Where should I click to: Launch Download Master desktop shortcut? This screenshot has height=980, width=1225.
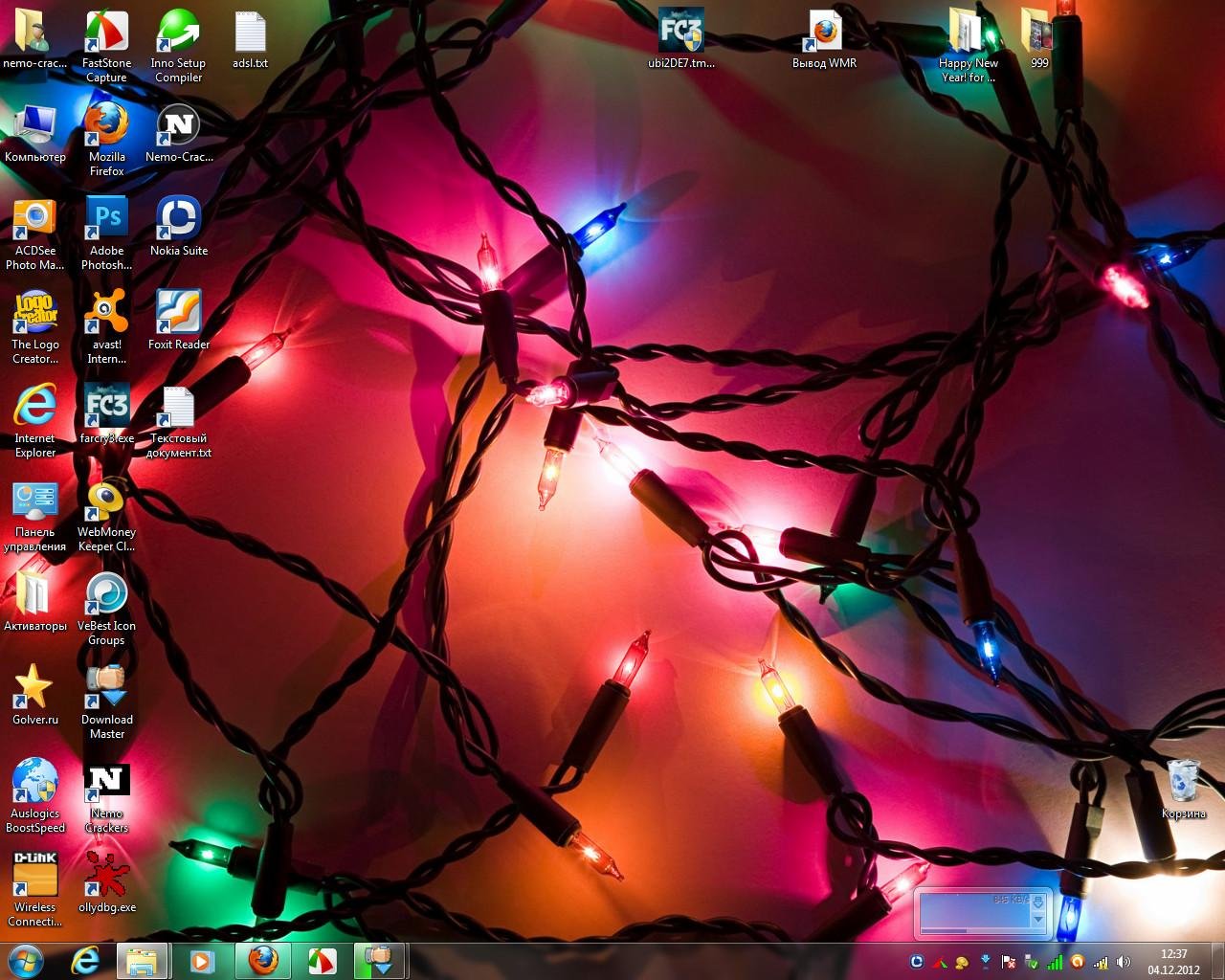coord(106,703)
